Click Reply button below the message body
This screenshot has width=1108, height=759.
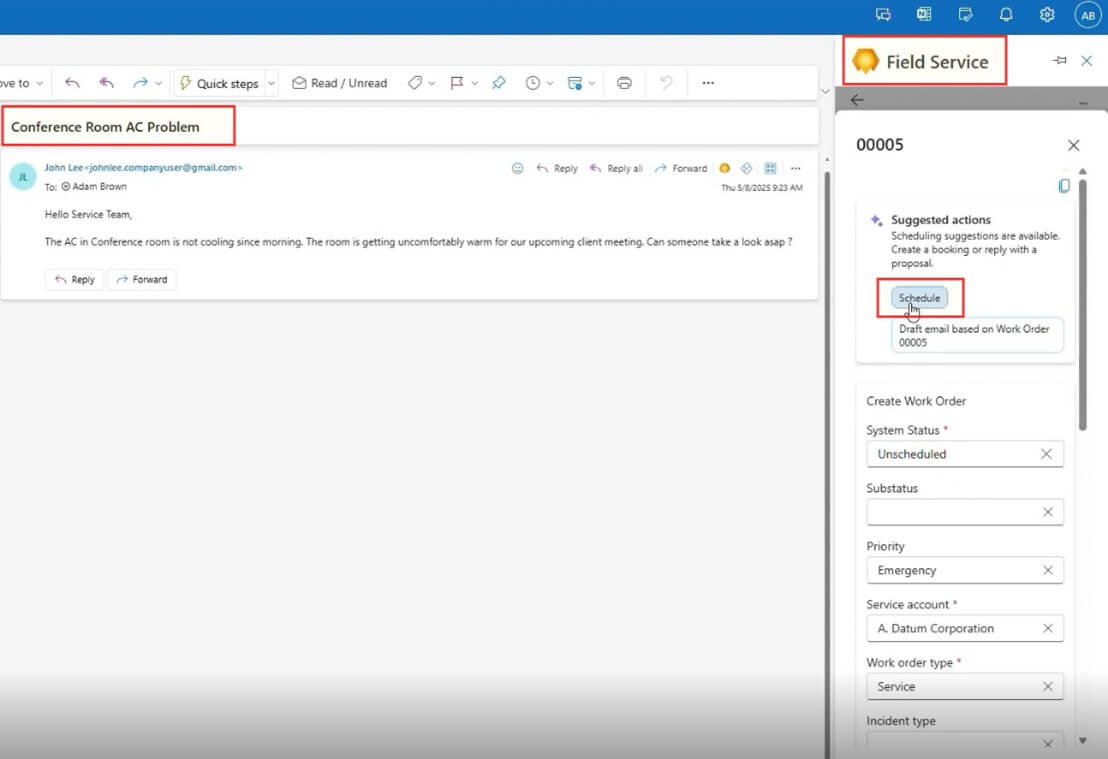[x=75, y=279]
